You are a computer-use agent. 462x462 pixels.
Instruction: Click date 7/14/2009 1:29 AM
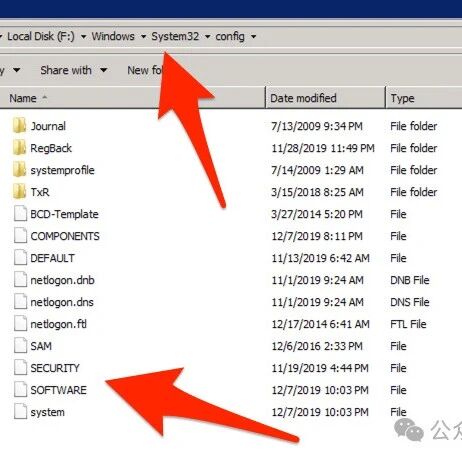[317, 170]
